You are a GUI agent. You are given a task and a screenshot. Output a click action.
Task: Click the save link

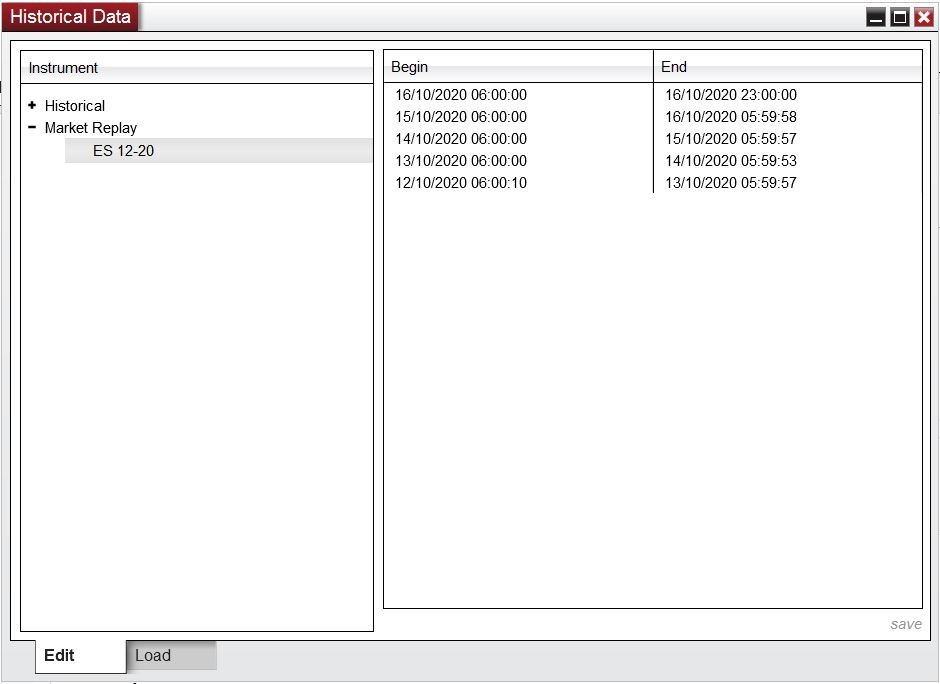tap(906, 624)
